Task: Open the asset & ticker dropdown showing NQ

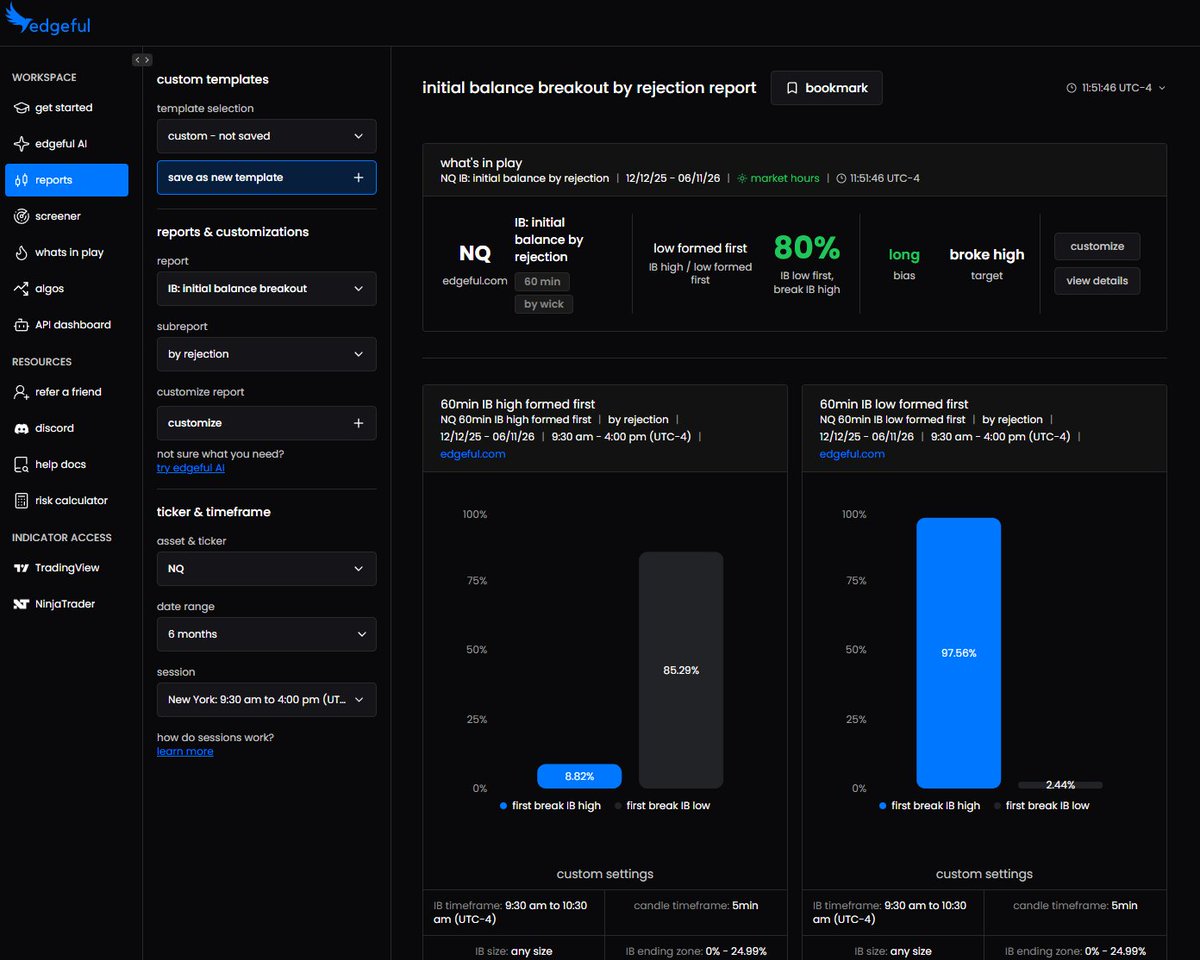Action: [x=267, y=568]
